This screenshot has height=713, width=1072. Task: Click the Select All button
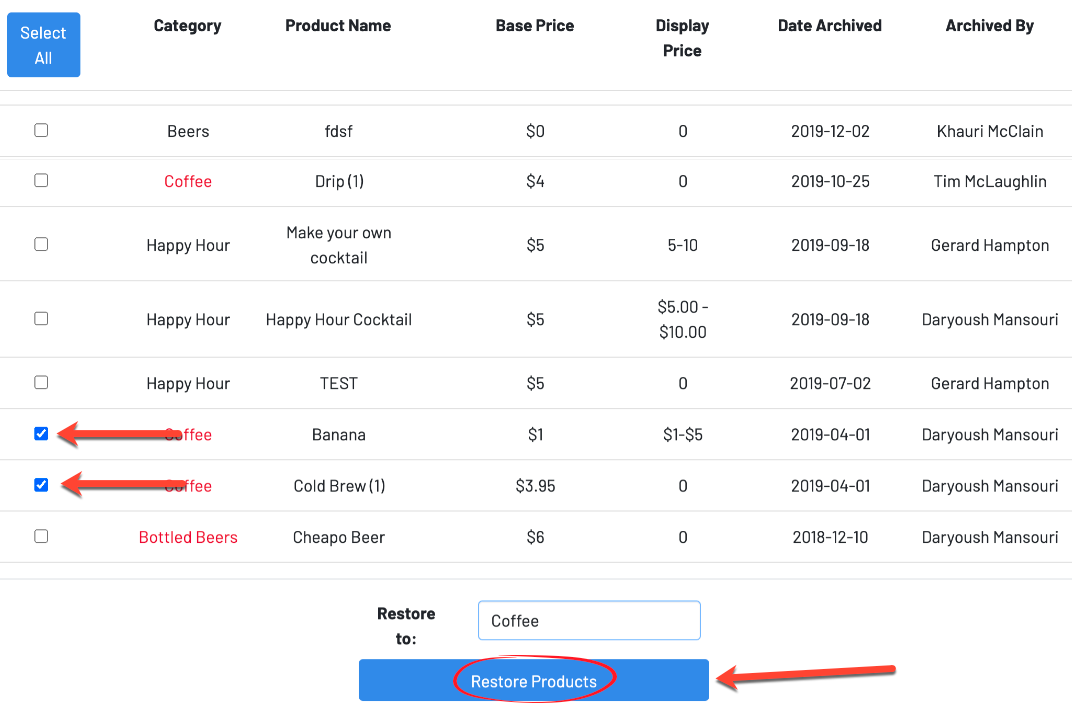[43, 45]
